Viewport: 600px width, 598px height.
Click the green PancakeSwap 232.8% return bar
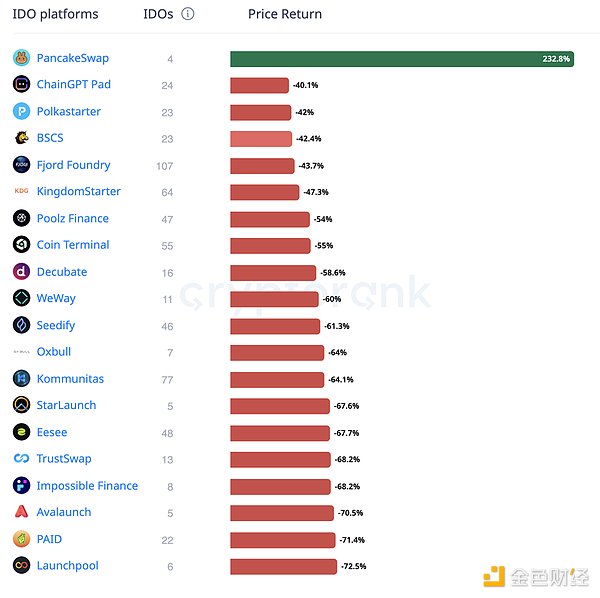pyautogui.click(x=401, y=59)
